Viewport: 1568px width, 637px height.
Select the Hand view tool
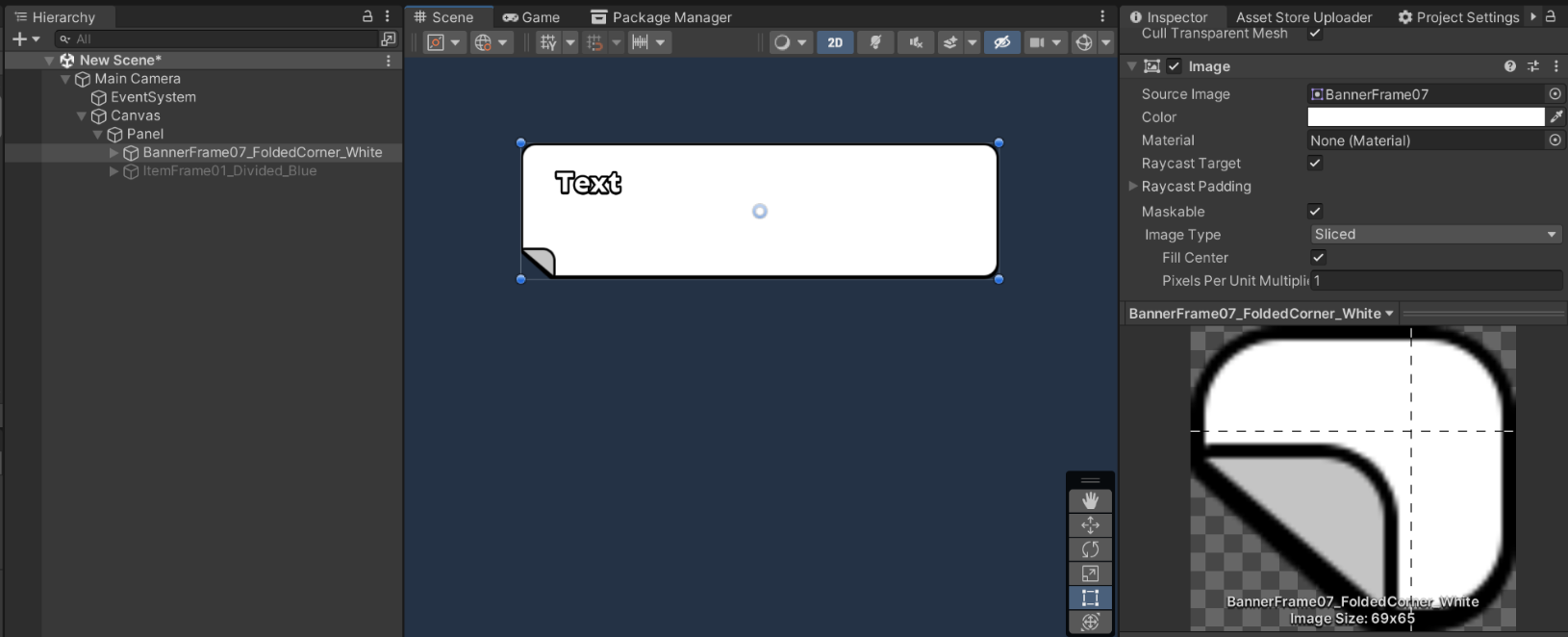(x=1090, y=500)
